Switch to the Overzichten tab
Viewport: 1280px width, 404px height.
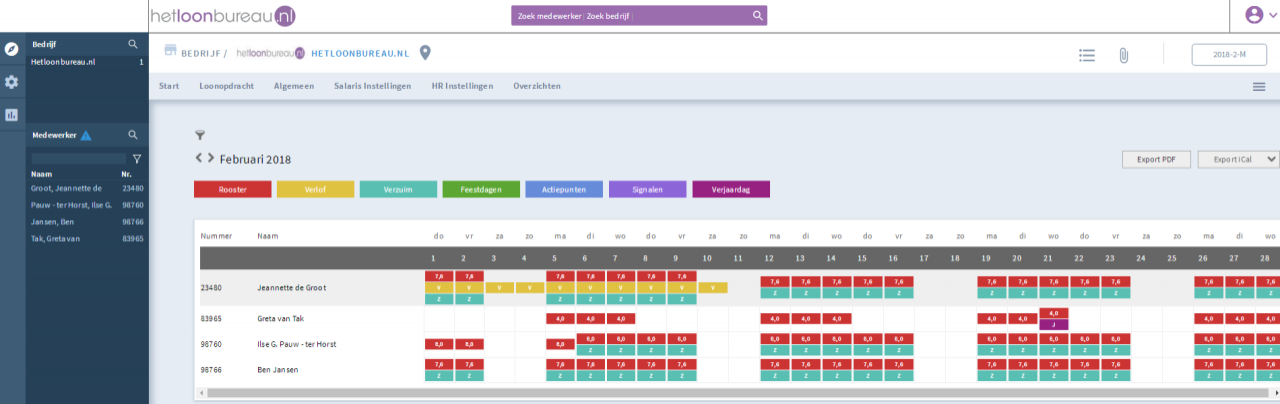pyautogui.click(x=537, y=86)
